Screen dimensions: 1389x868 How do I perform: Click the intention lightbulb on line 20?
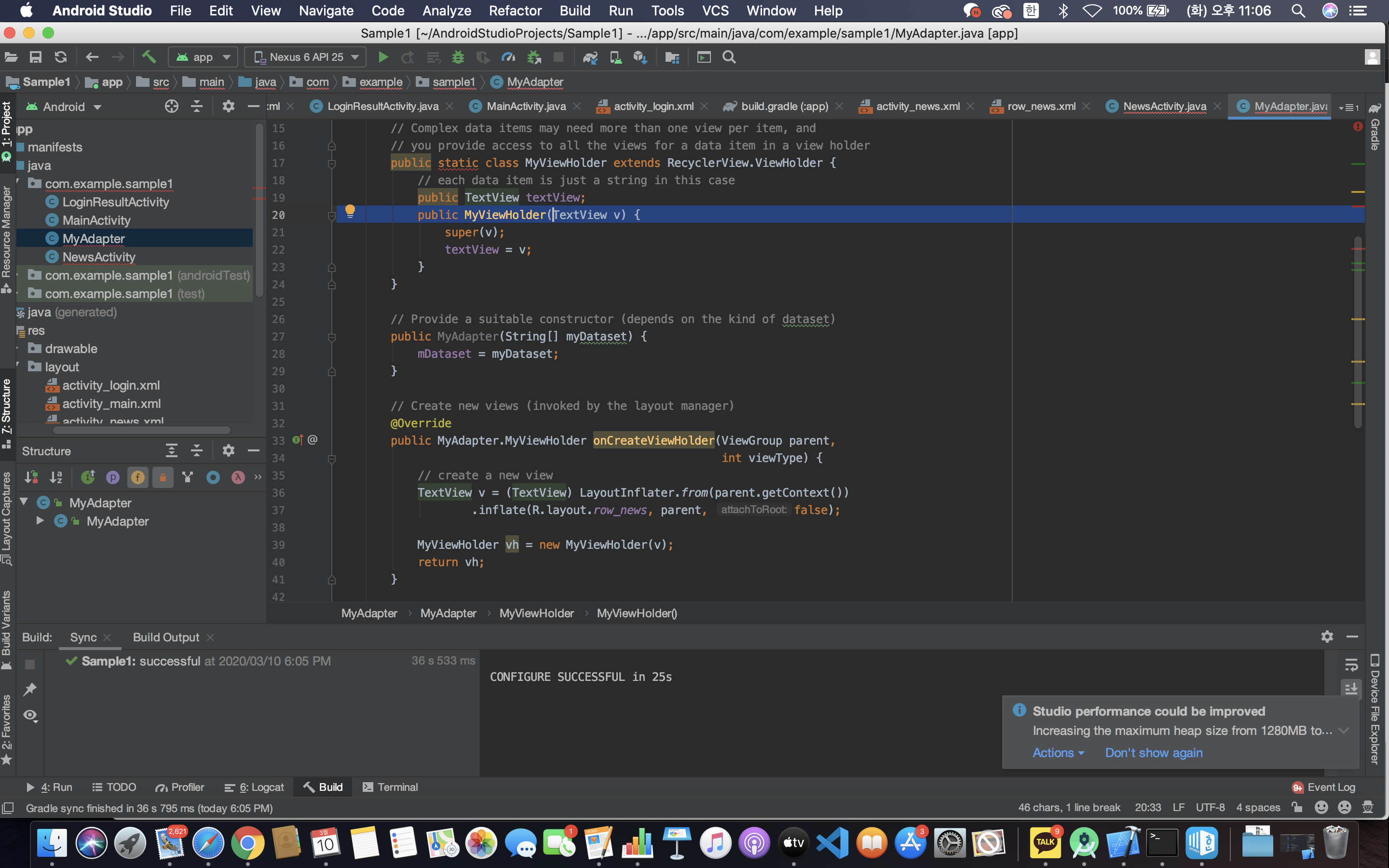[350, 212]
